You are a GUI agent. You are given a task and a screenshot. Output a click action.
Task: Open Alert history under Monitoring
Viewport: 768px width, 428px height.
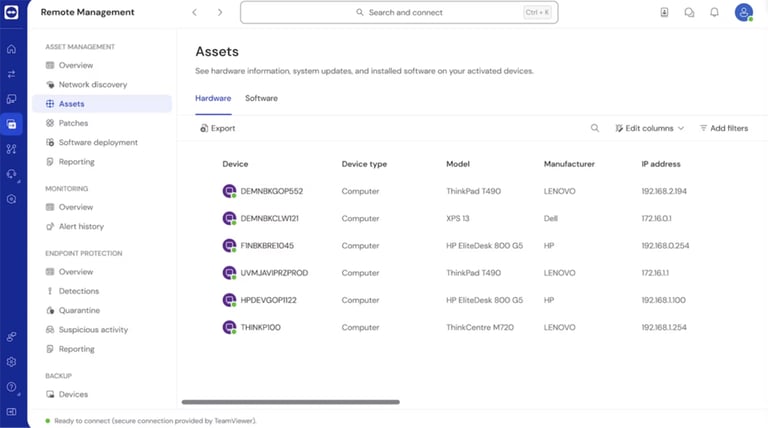81,226
